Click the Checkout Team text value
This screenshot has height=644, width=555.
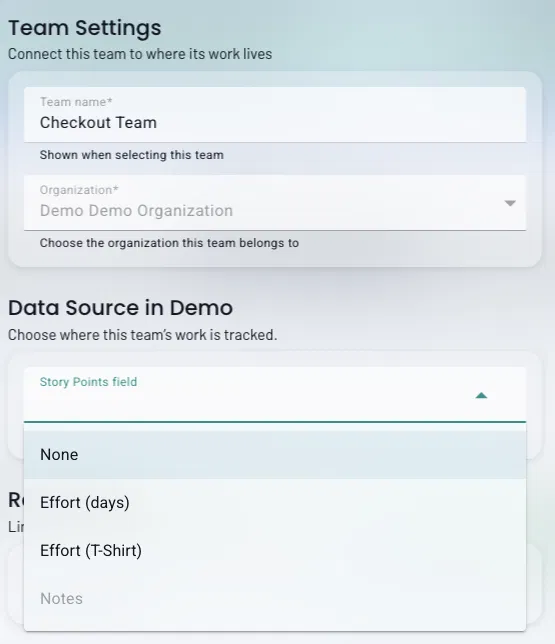pyautogui.click(x=98, y=123)
